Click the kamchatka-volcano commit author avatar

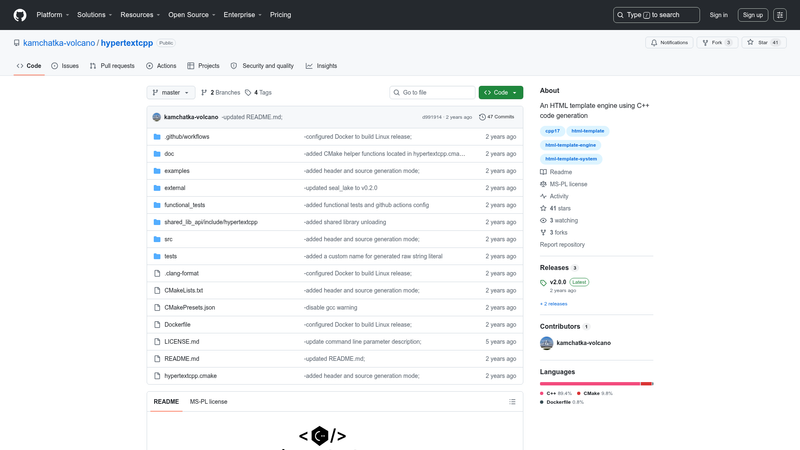tap(157, 117)
